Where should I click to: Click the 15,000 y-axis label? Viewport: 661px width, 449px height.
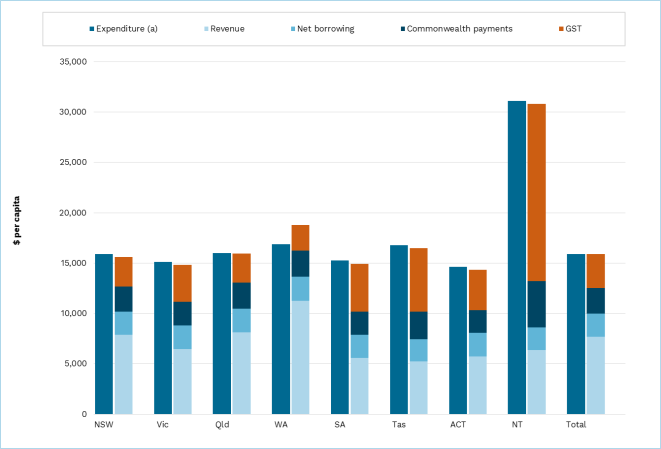(73, 263)
